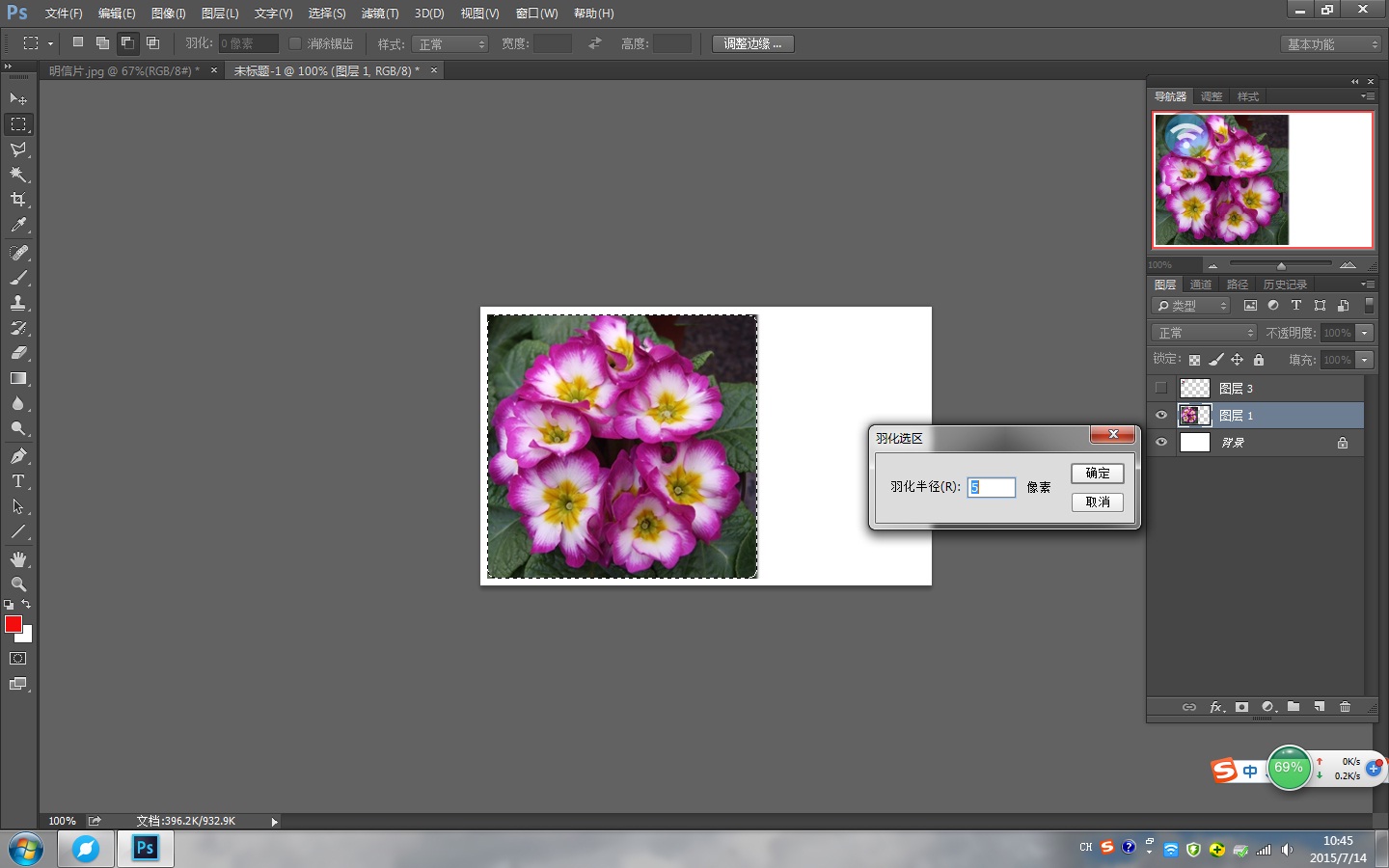Select the Eraser tool
Image resolution: width=1389 pixels, height=868 pixels.
(x=17, y=353)
